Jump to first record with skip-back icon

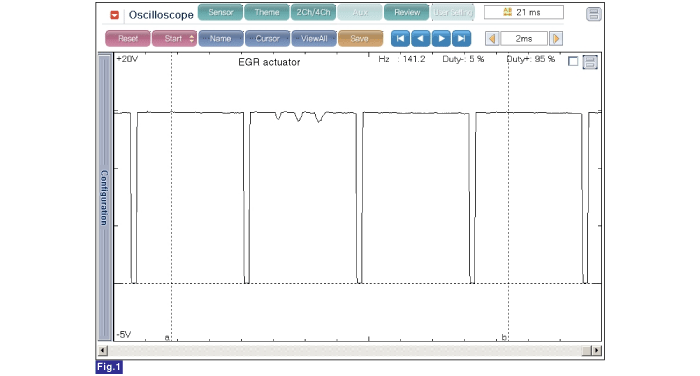(400, 38)
